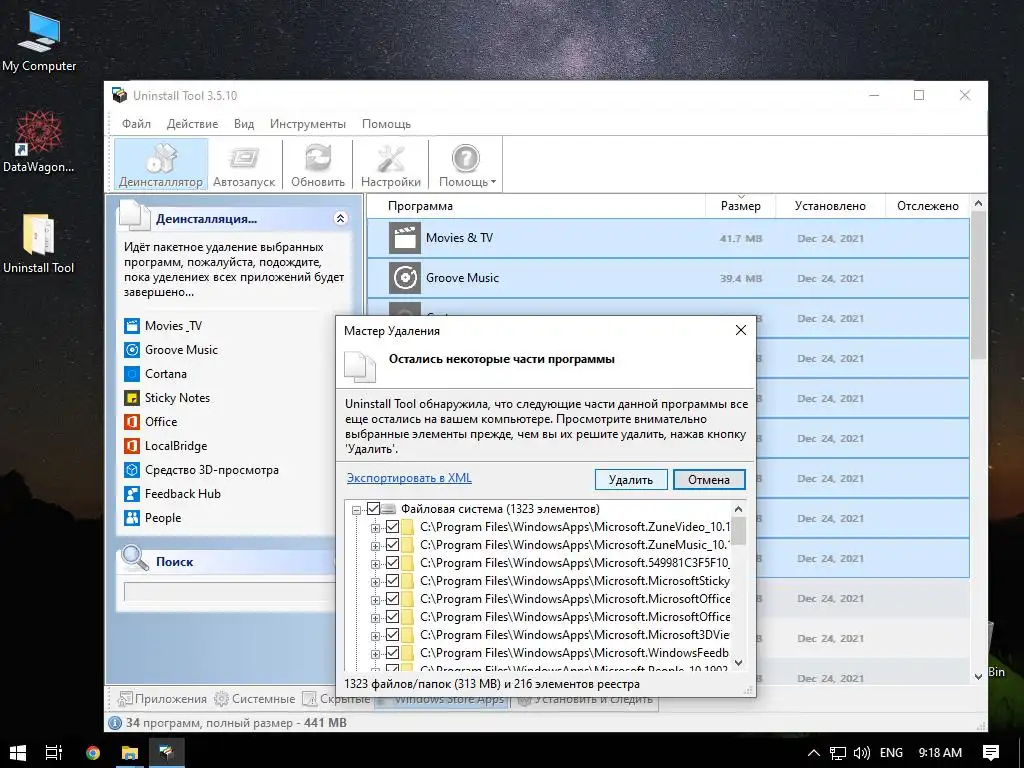This screenshot has height=768, width=1024.
Task: Click the search input field under Поиск
Action: coord(229,592)
